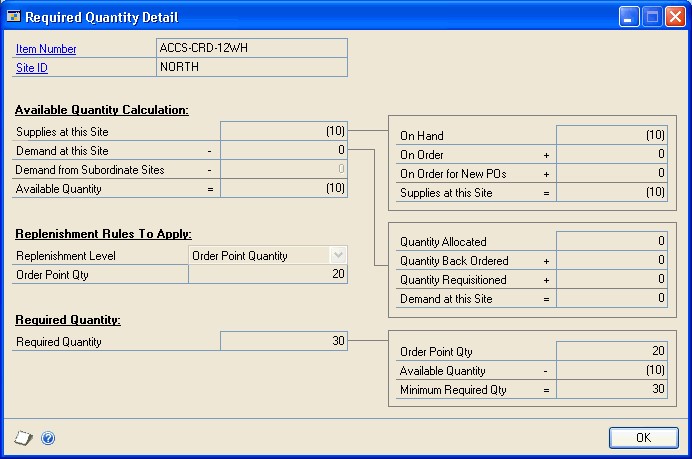Open the Site ID link
The width and height of the screenshot is (692, 459).
point(32,68)
